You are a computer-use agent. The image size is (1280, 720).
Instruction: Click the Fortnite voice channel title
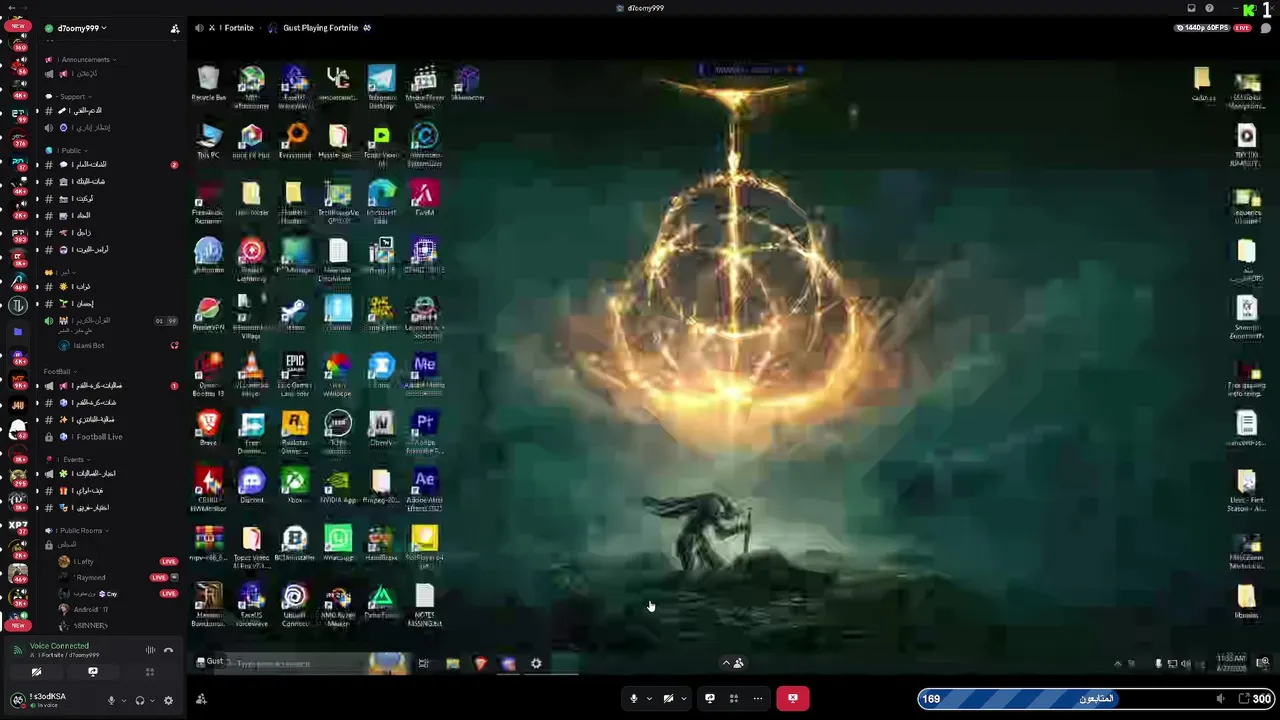tap(231, 28)
